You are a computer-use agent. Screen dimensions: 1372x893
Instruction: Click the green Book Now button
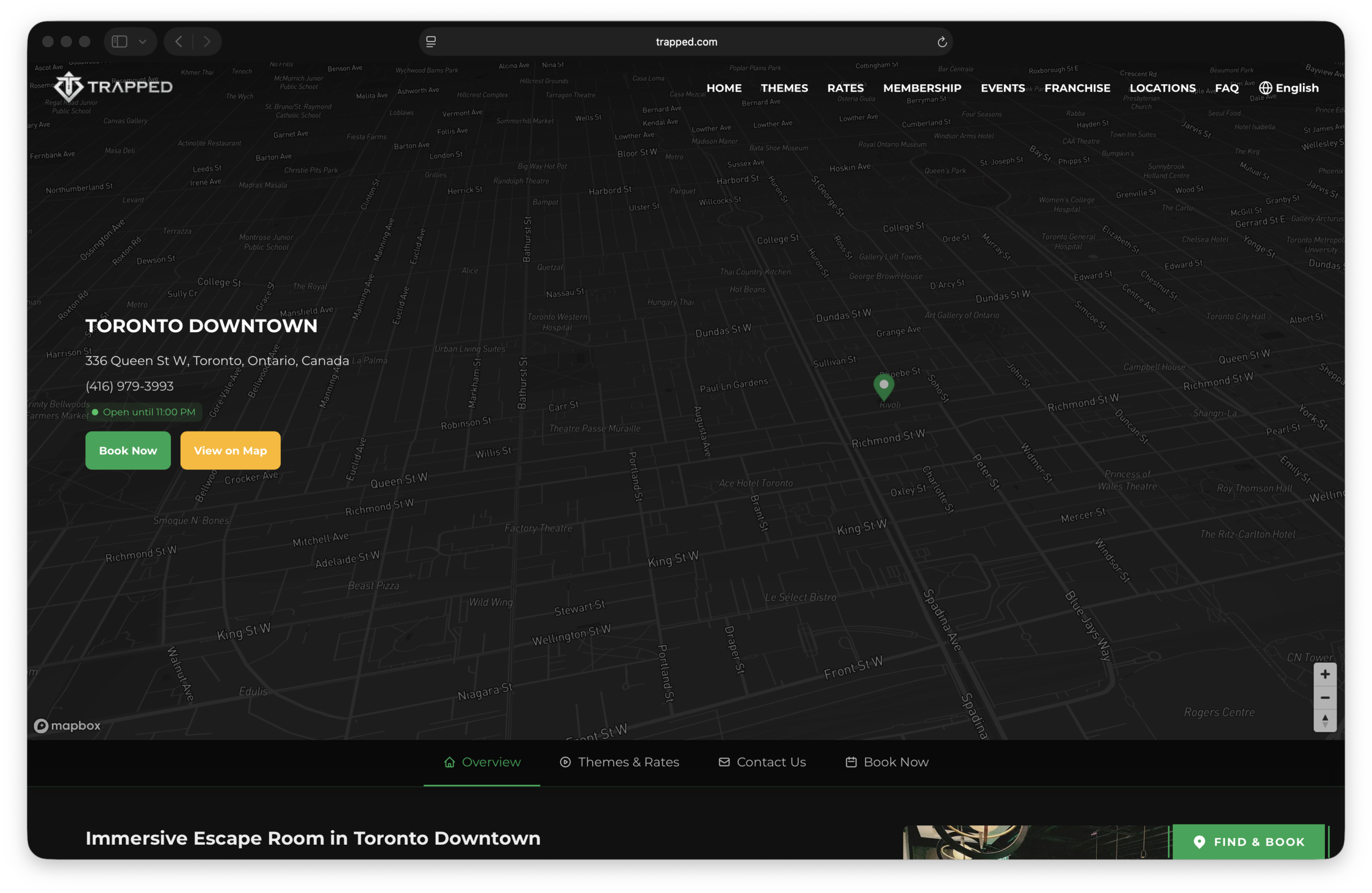(128, 450)
